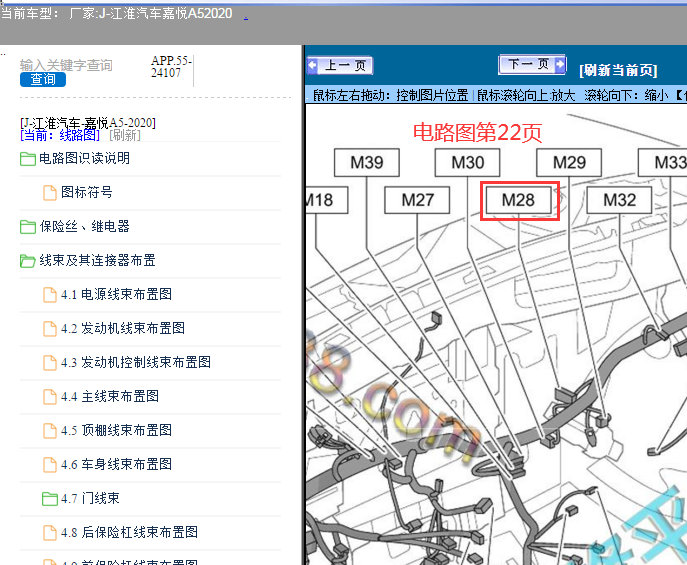Click connector label M32 in the diagram
The image size is (687, 565).
pyautogui.click(x=619, y=200)
